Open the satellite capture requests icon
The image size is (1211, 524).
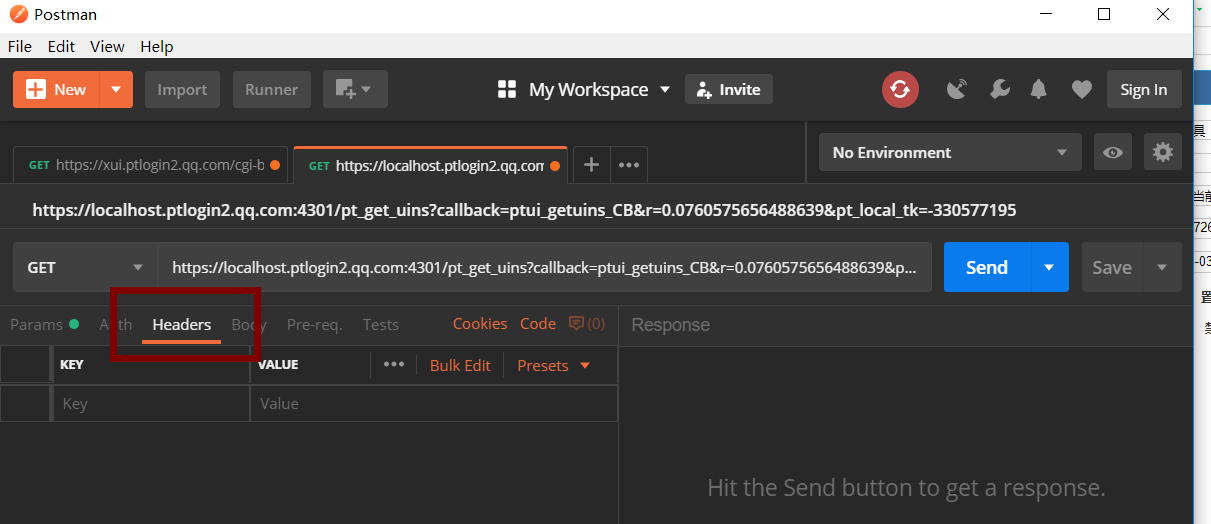click(x=958, y=90)
